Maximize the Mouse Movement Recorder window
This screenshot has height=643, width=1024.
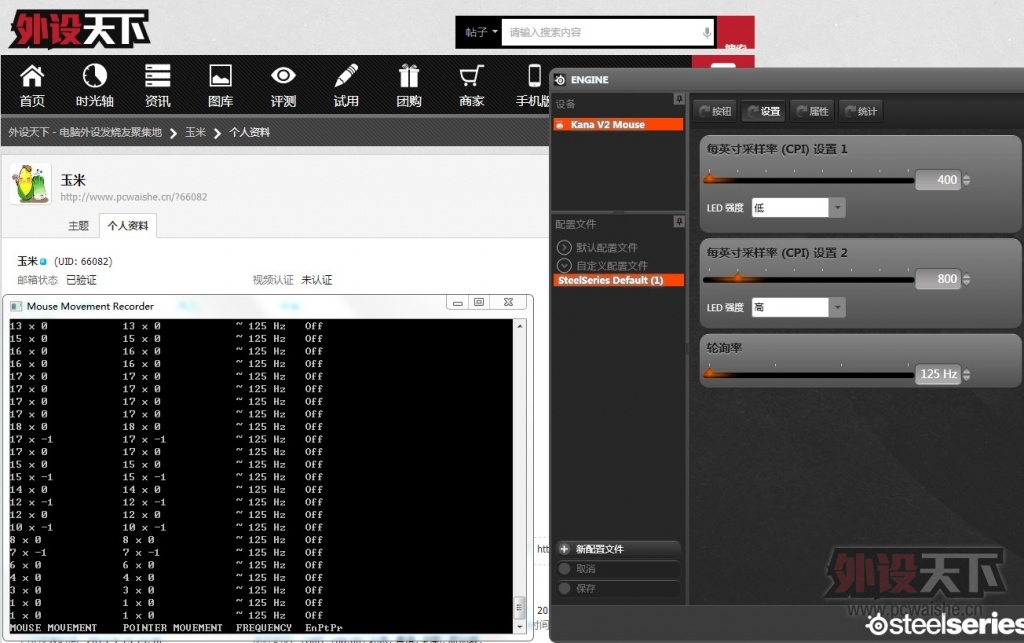click(479, 302)
